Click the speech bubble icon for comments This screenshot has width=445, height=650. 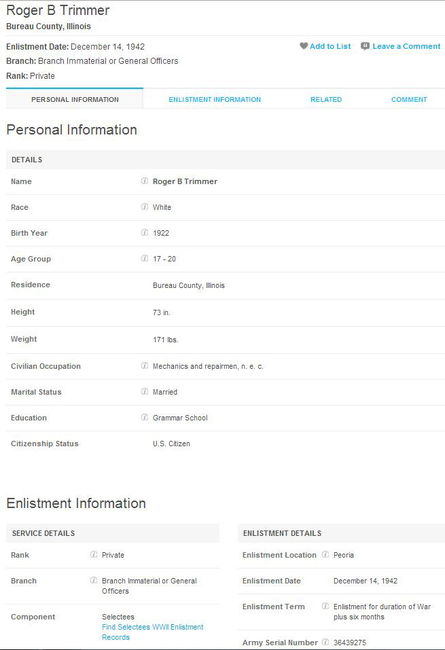tap(365, 46)
